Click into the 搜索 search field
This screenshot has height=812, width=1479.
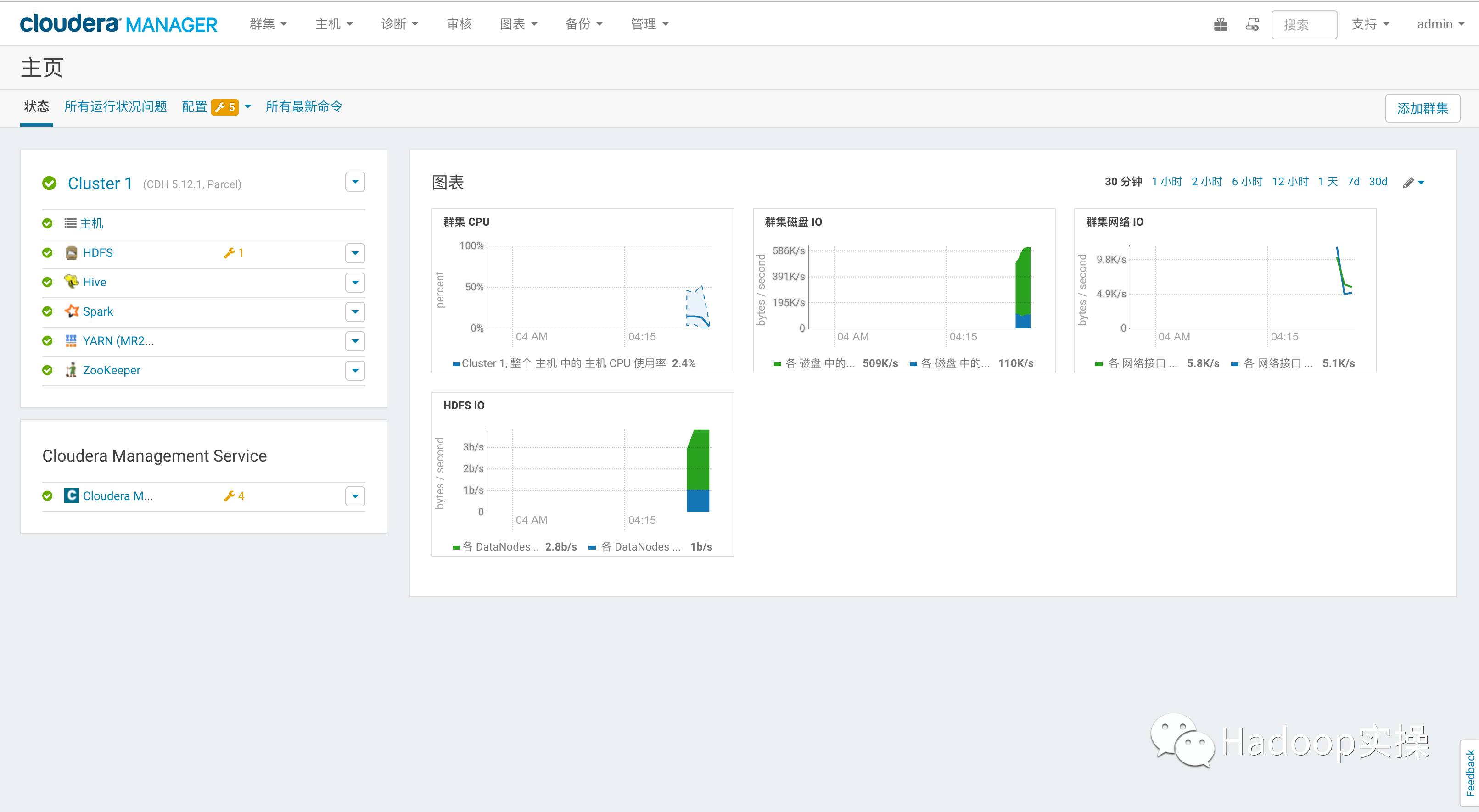click(x=1304, y=25)
